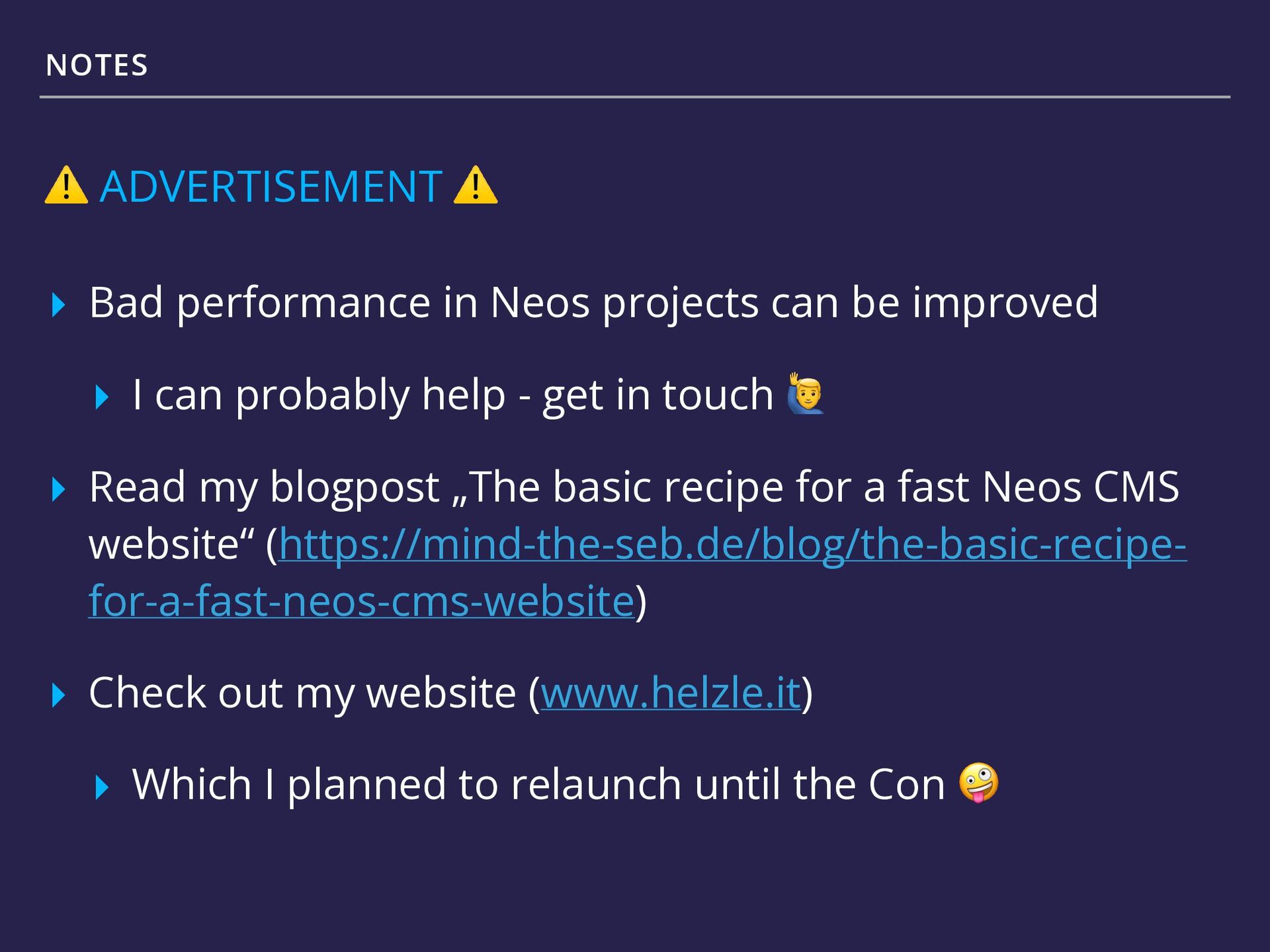1270x952 pixels.
Task: Open the www.helzle.it link
Action: [671, 694]
